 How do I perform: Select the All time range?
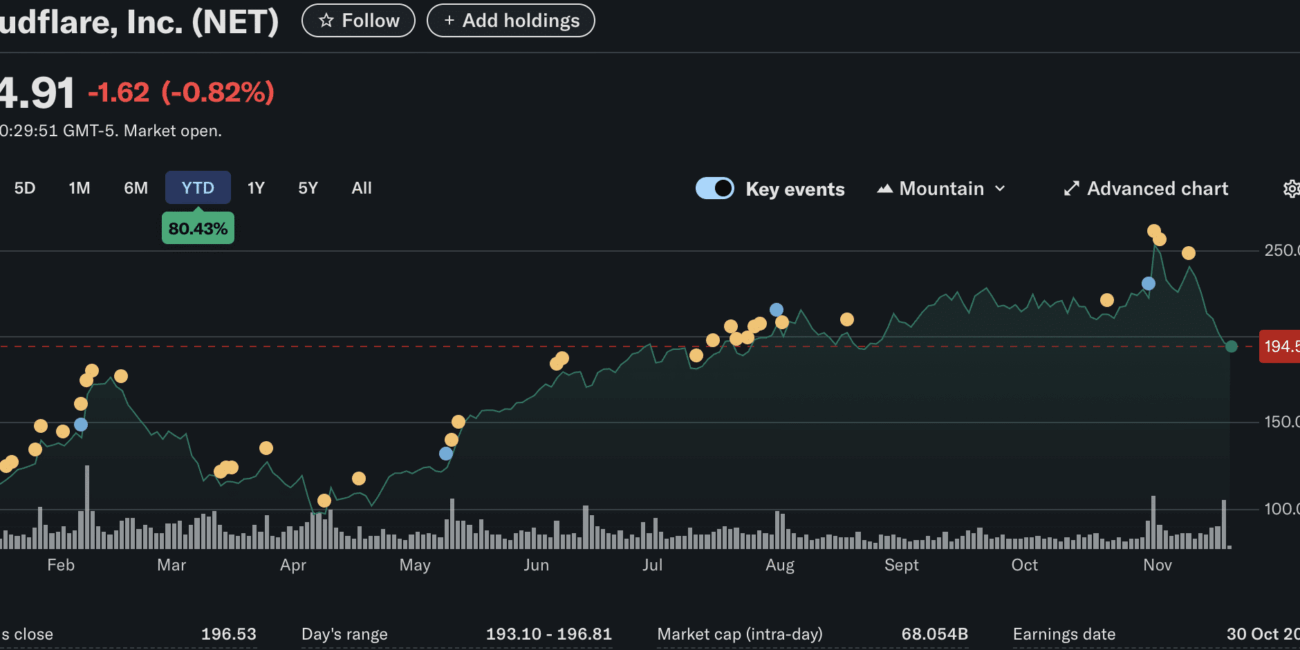pos(362,188)
